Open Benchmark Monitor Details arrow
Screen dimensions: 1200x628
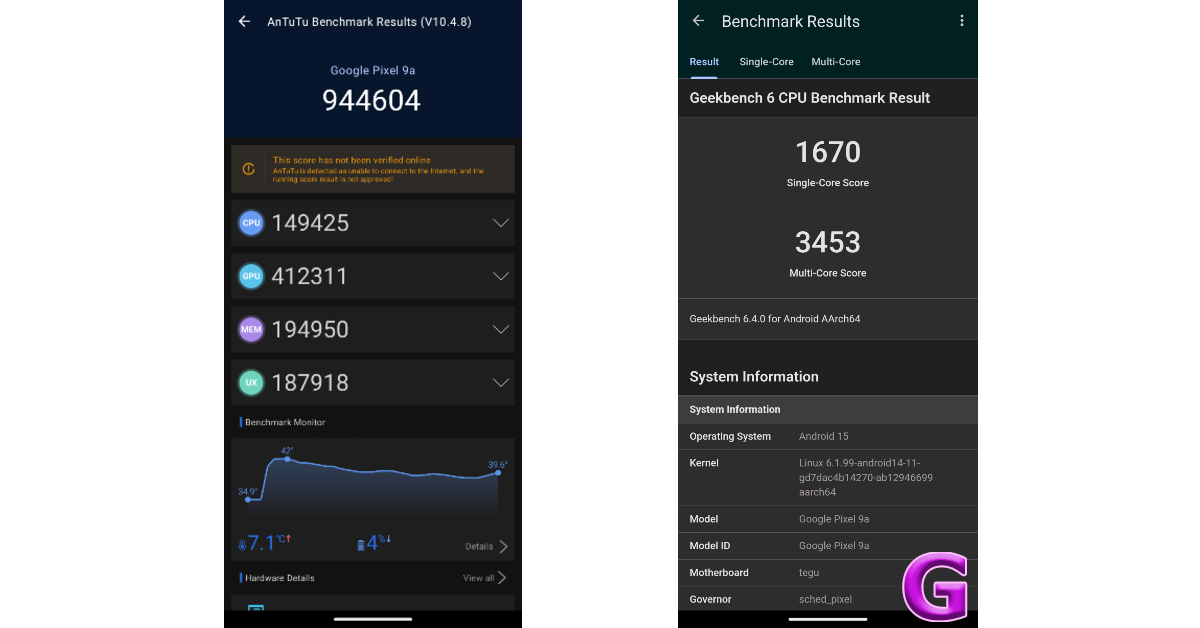[503, 546]
